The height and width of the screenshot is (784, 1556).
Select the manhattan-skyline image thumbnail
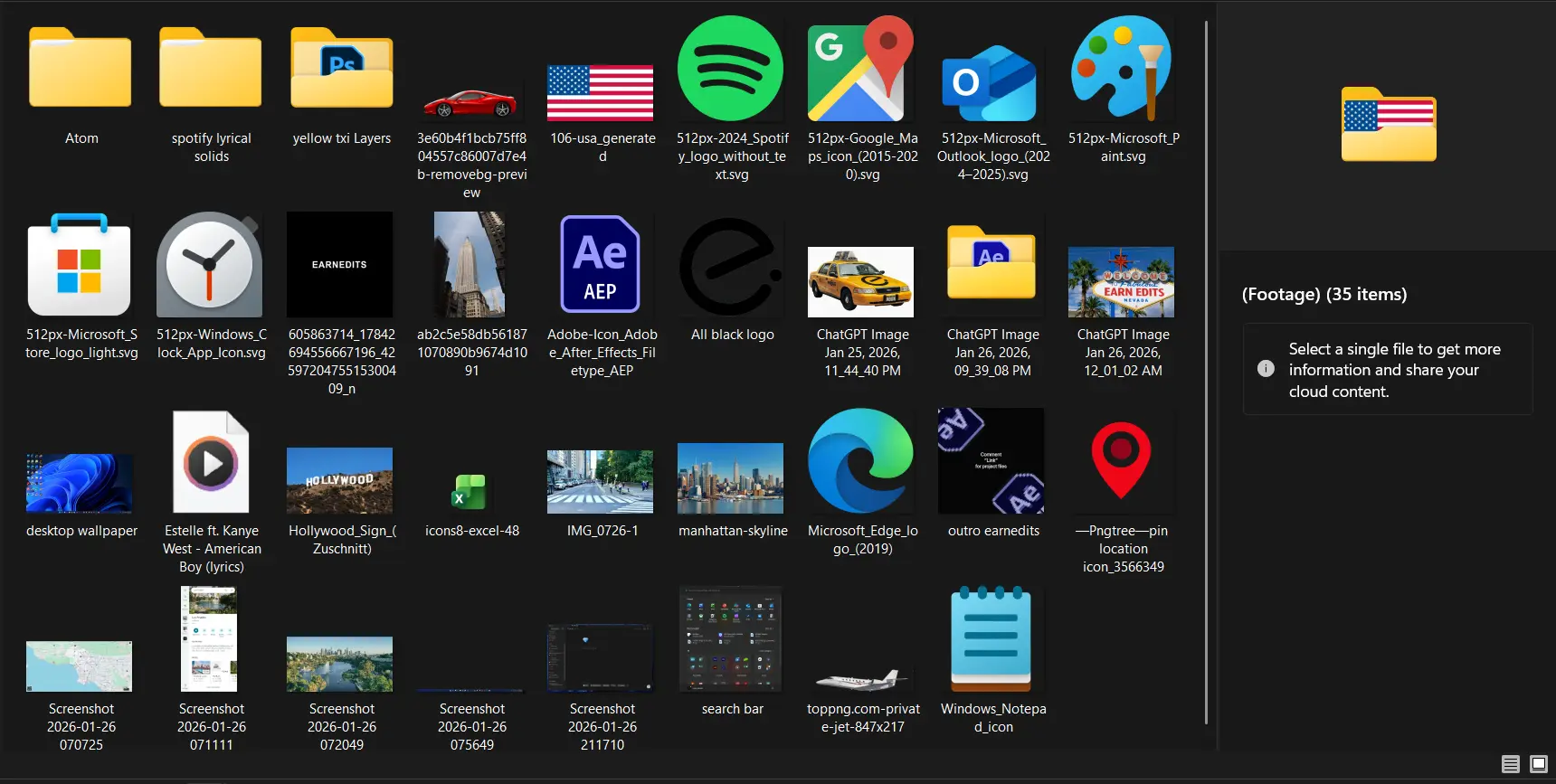click(x=731, y=478)
